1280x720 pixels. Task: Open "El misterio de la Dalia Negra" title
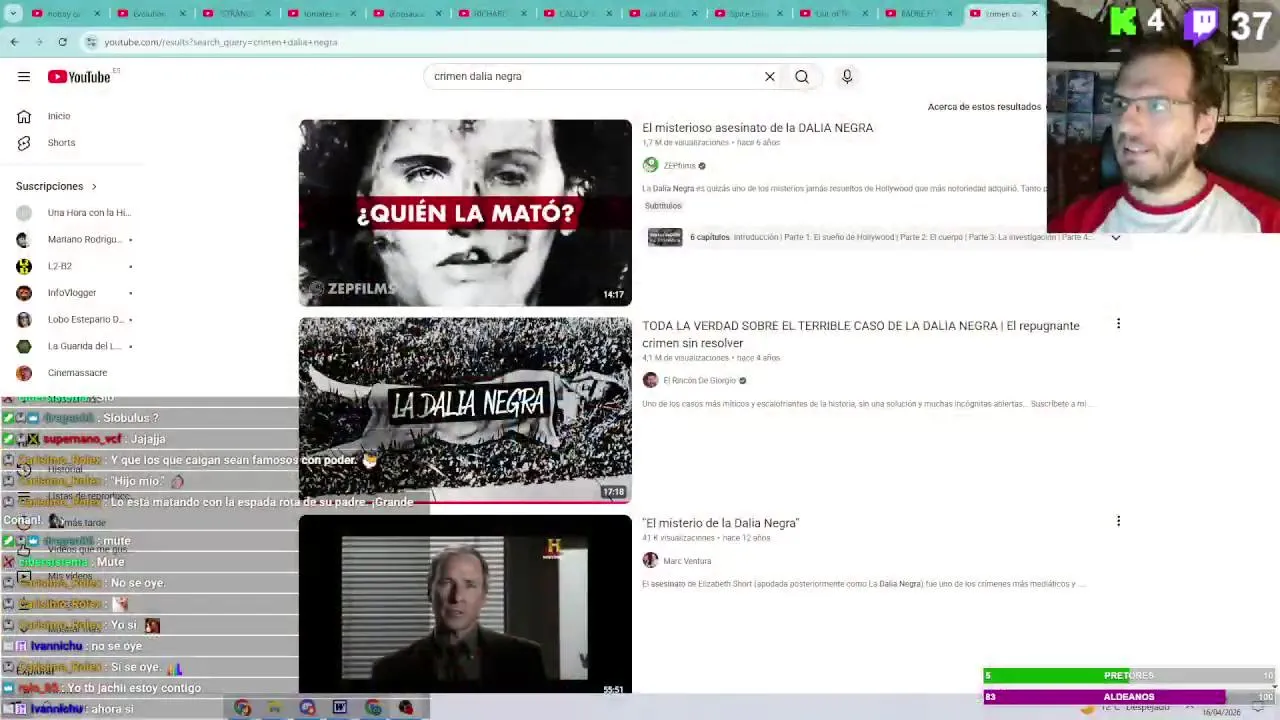tap(720, 523)
